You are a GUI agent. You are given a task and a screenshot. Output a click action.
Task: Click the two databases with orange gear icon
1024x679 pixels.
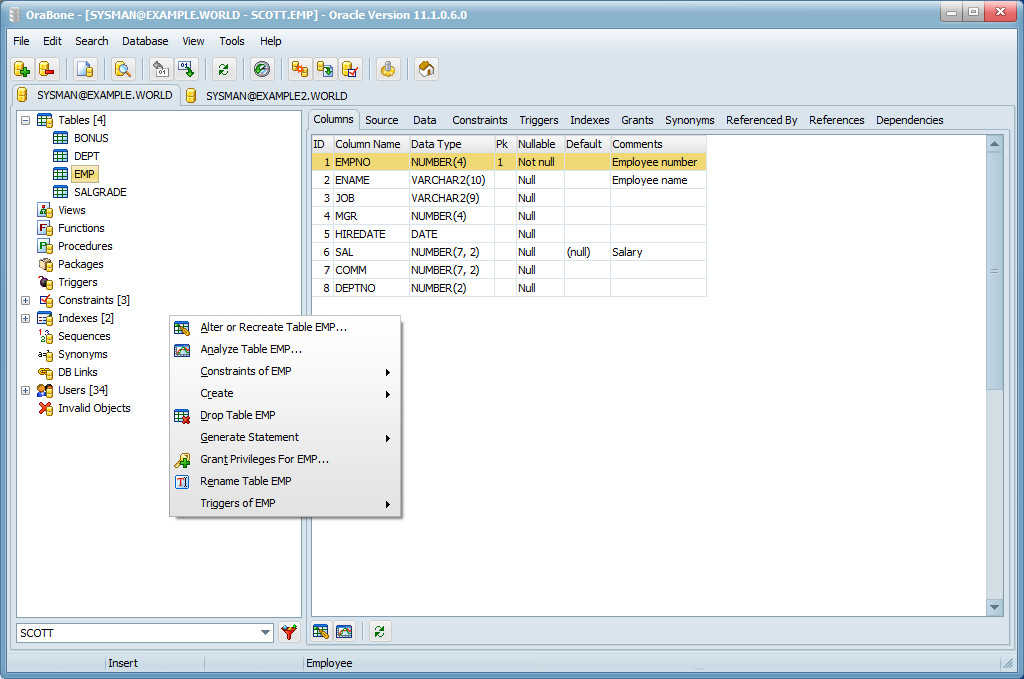tap(300, 69)
